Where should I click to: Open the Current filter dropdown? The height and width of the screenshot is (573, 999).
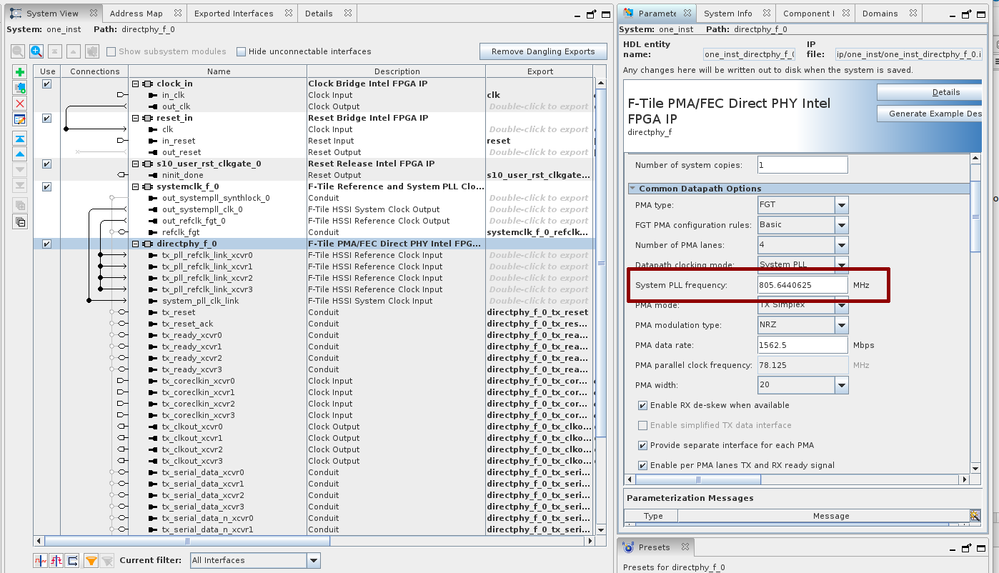tap(313, 560)
